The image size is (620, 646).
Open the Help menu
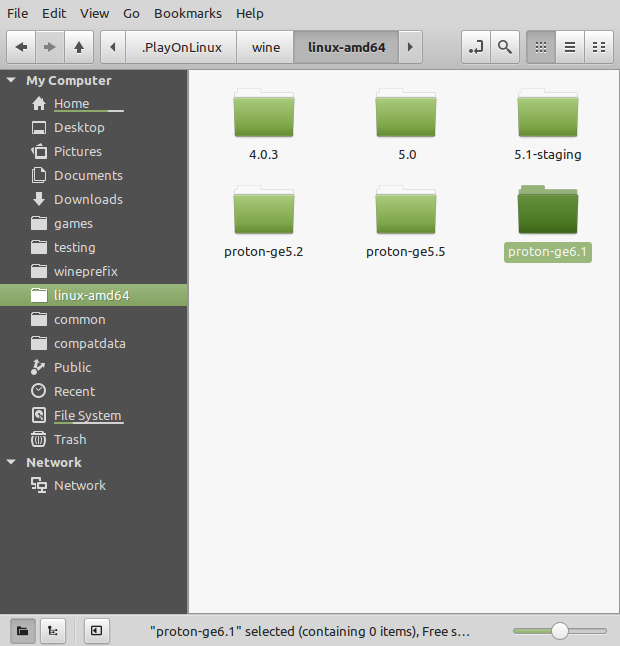[250, 14]
